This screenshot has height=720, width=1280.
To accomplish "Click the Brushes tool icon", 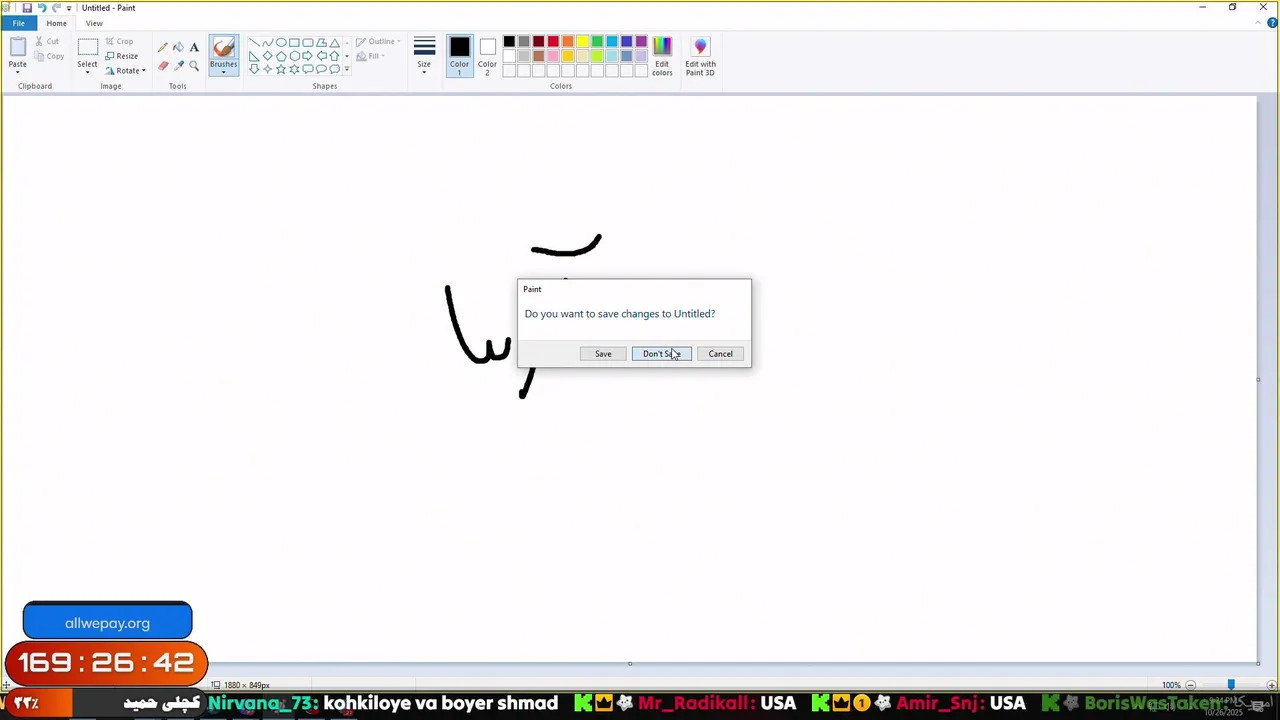I will [224, 46].
